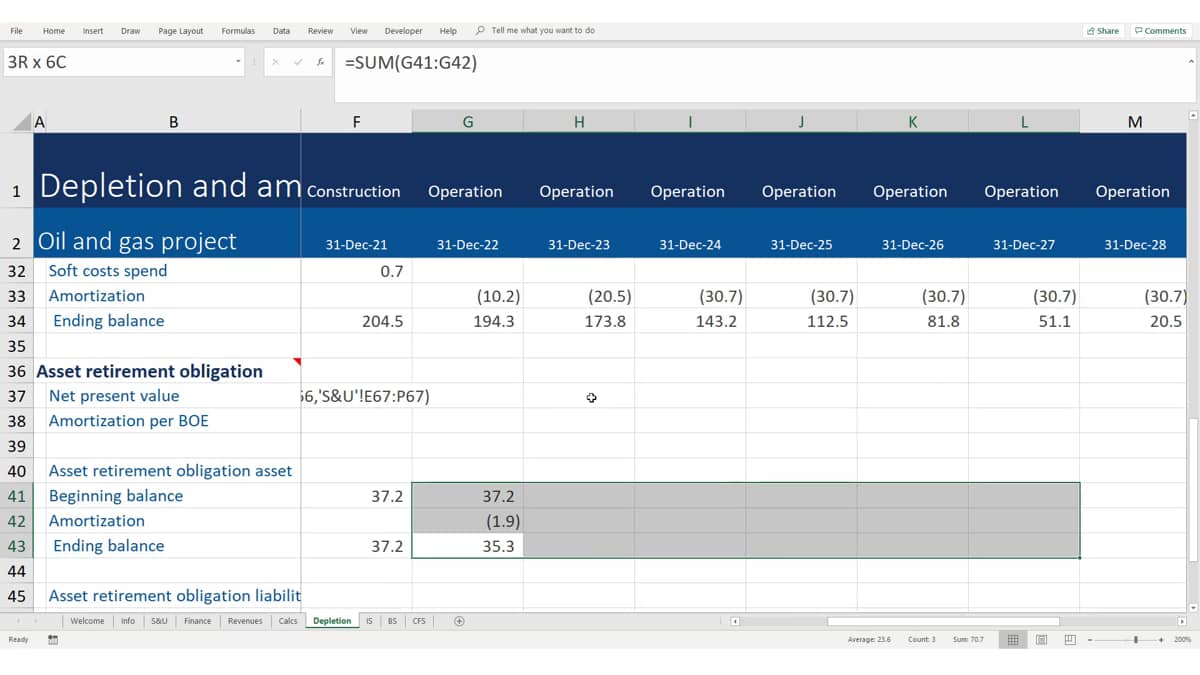Open the Help ribbon tab
1200x675 pixels.
(x=448, y=31)
